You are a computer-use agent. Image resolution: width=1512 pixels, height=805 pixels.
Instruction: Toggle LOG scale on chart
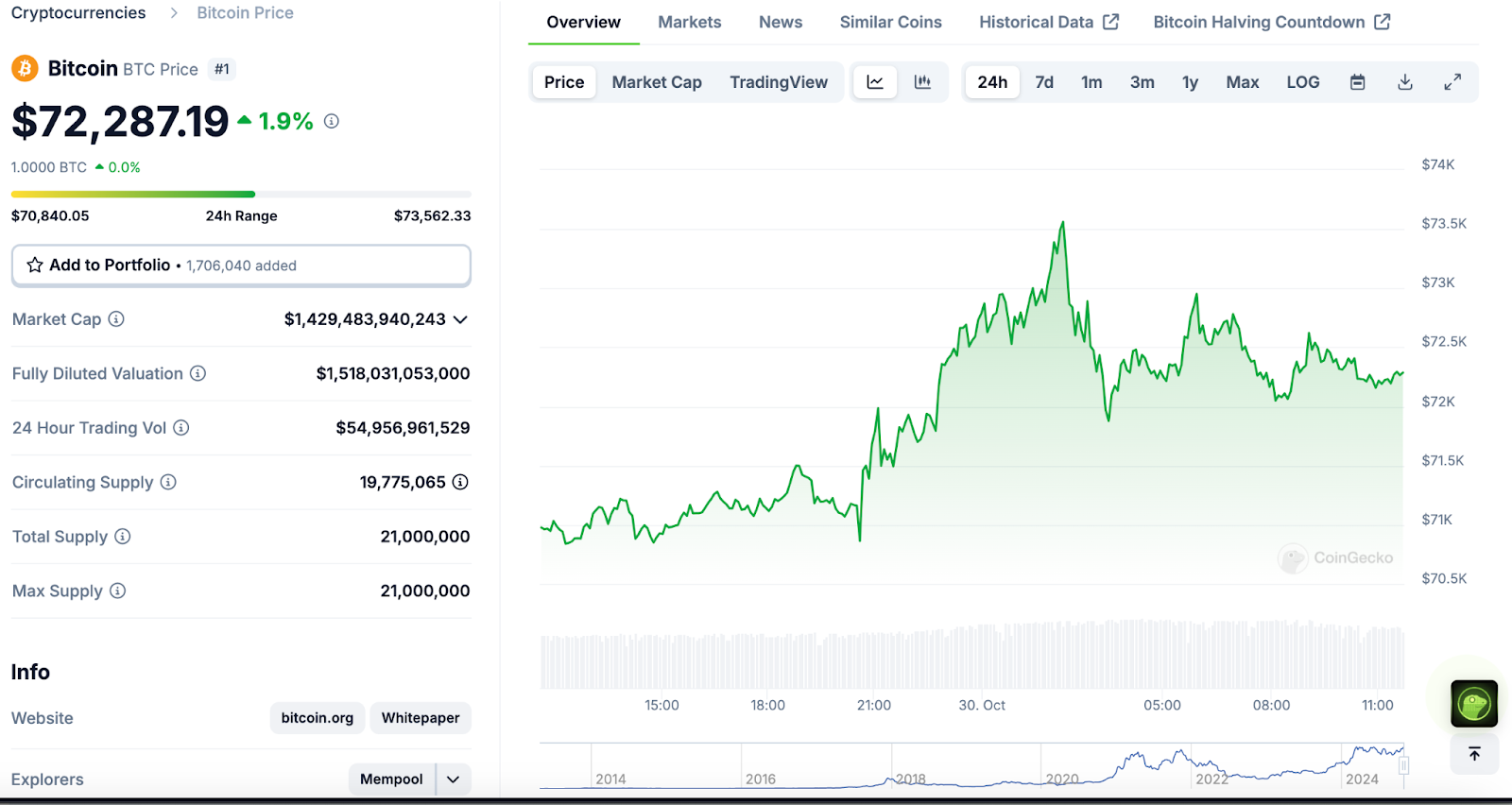1303,82
